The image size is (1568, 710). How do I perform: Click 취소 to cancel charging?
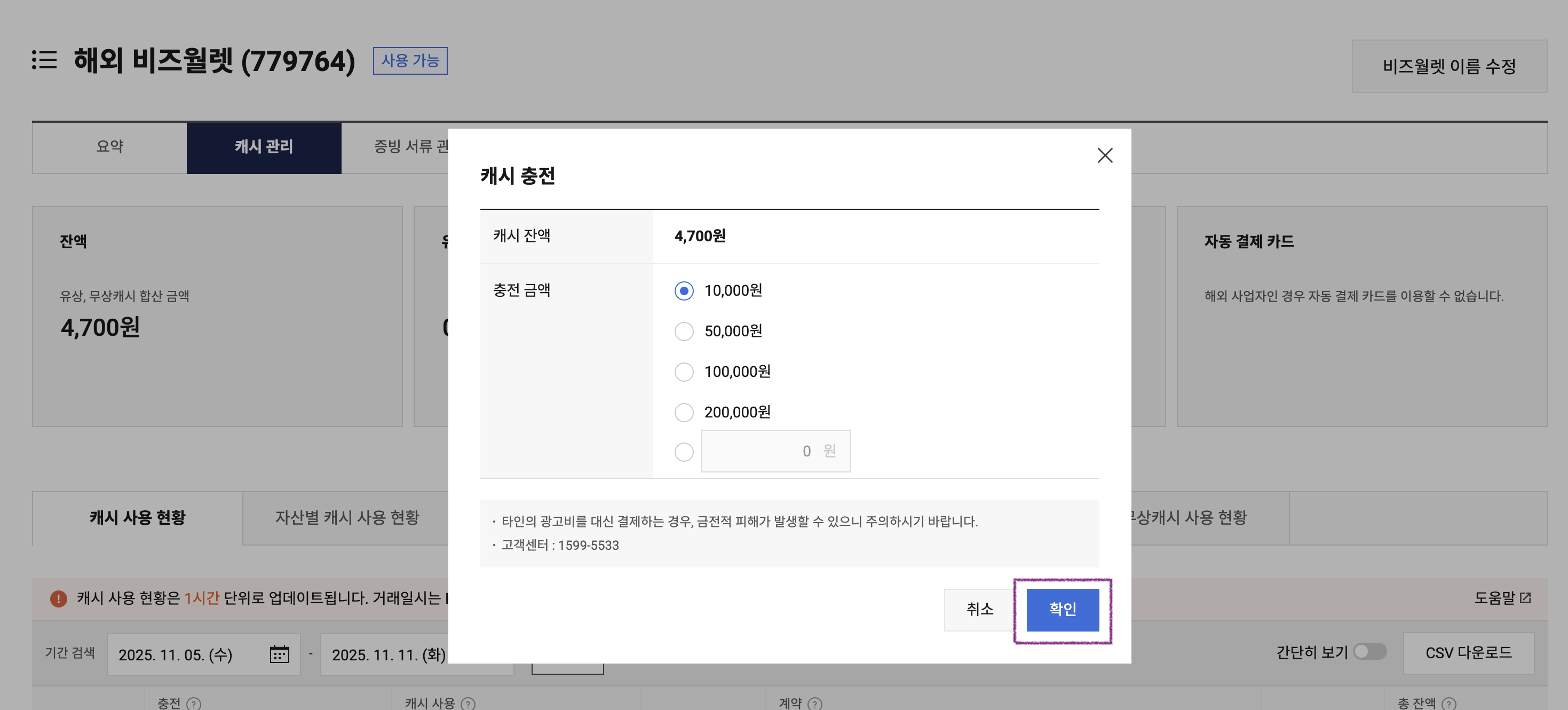click(979, 609)
